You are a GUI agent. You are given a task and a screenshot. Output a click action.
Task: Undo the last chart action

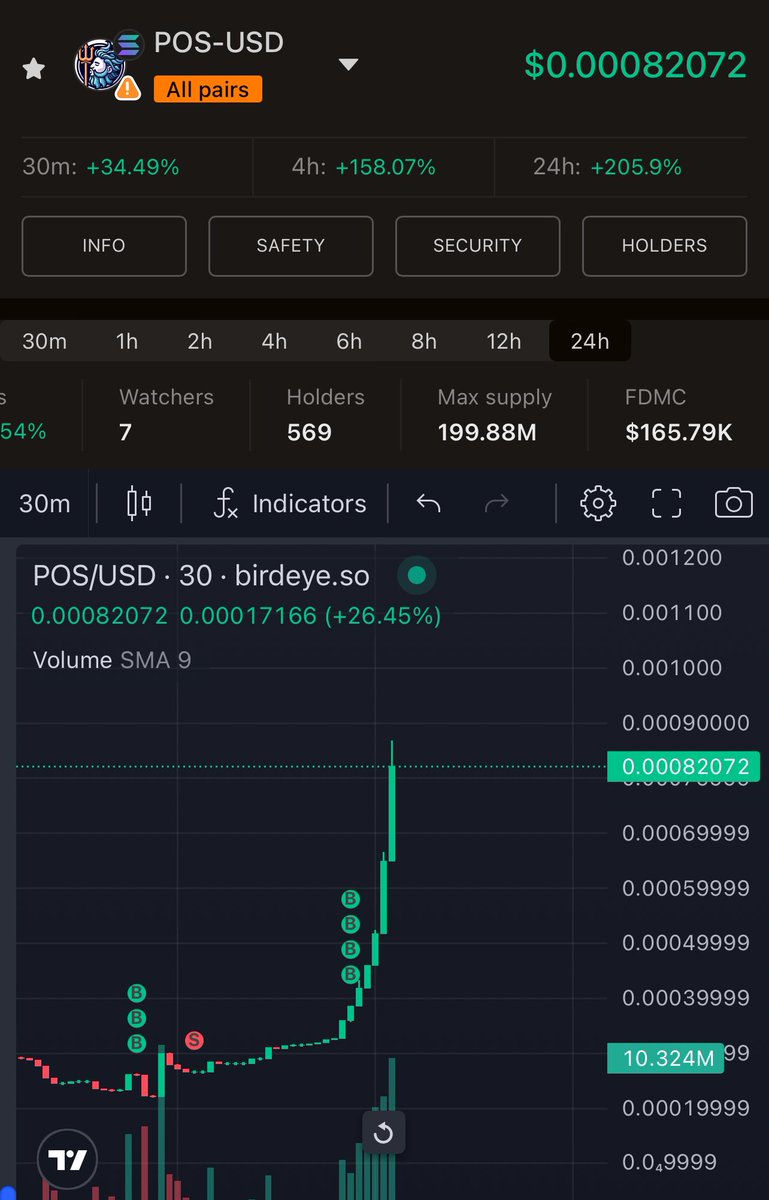click(x=428, y=503)
